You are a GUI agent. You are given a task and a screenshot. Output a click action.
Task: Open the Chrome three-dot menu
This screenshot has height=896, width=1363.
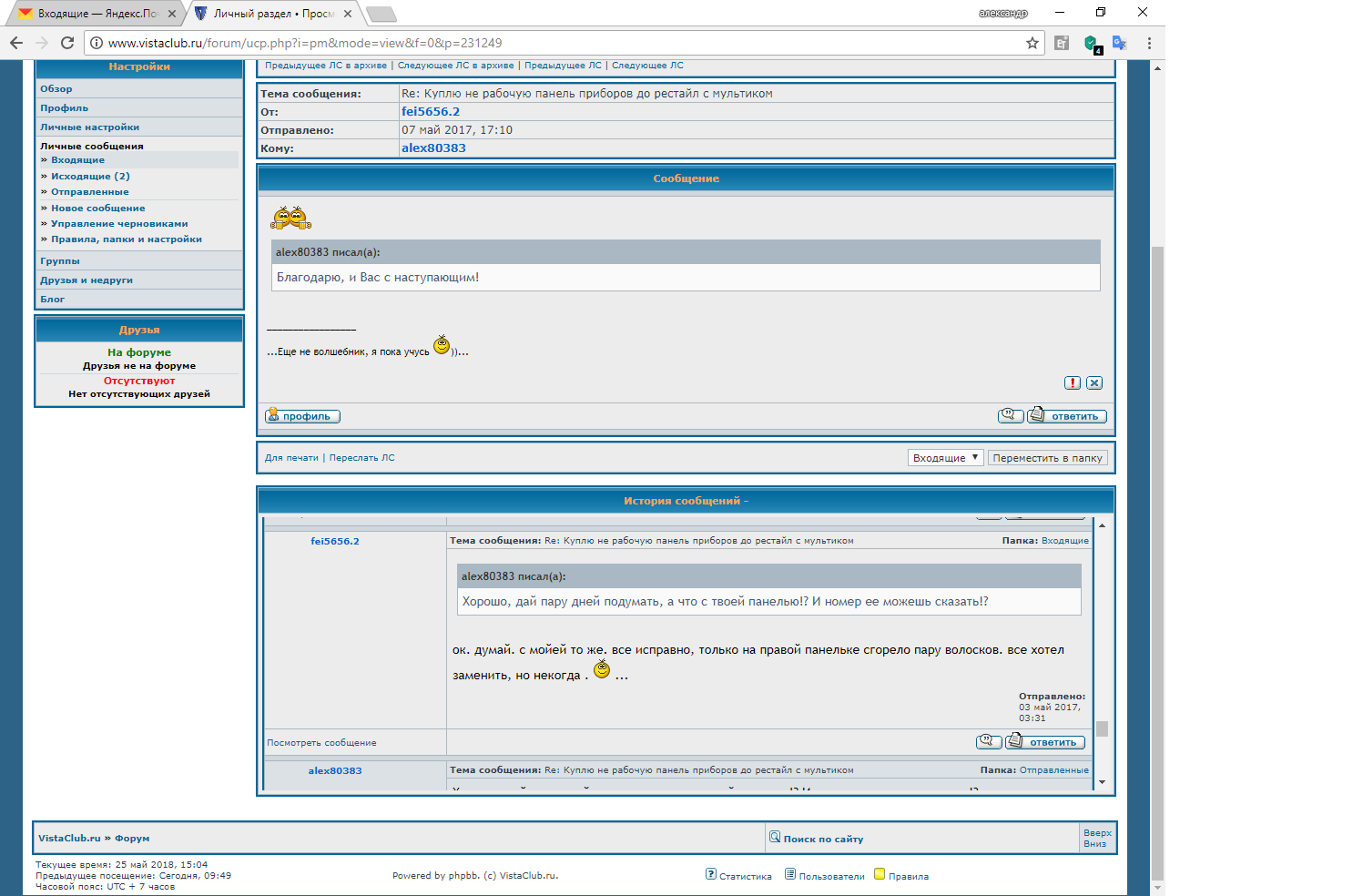(1149, 43)
